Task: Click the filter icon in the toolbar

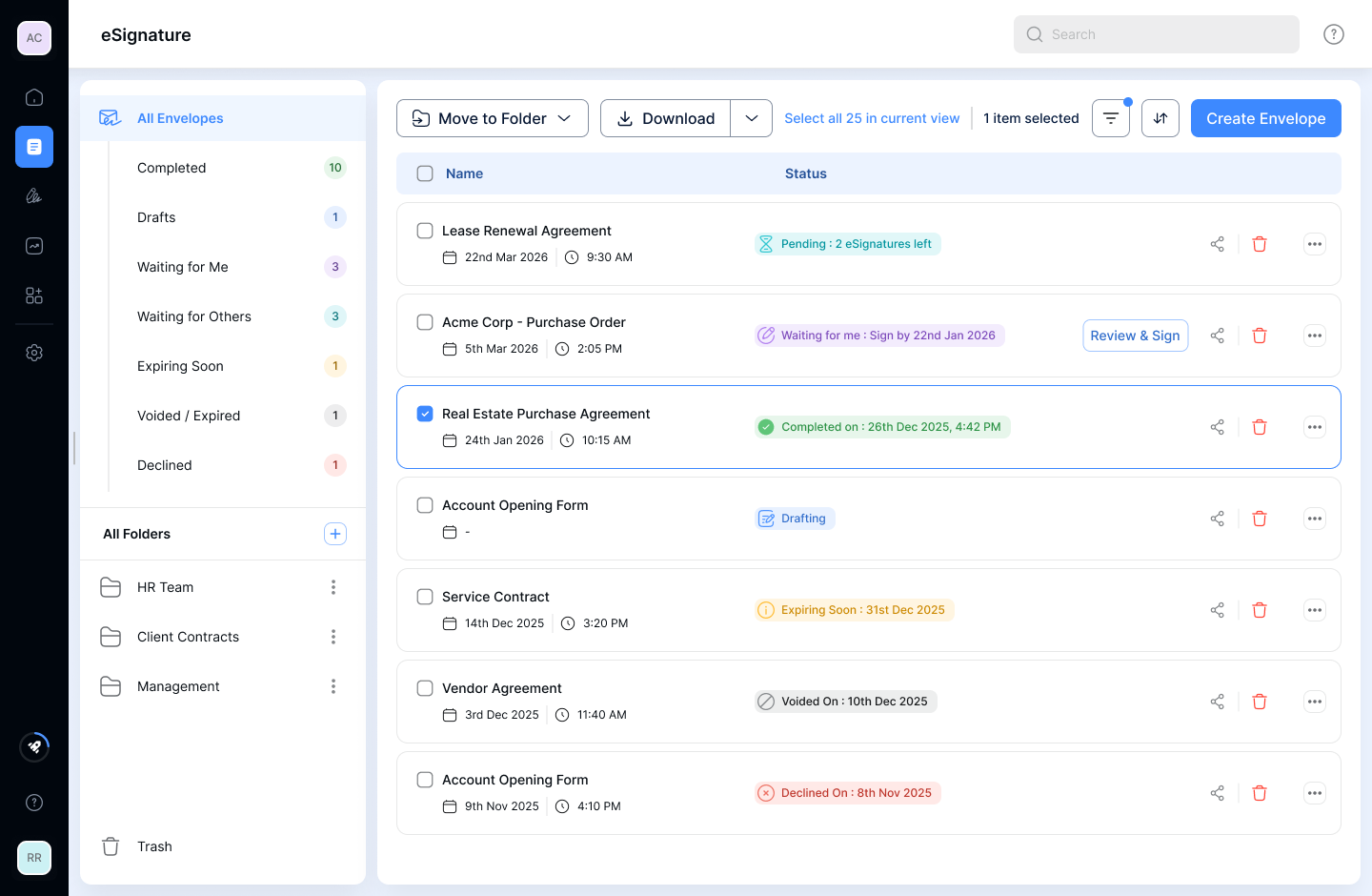Action: pos(1110,118)
